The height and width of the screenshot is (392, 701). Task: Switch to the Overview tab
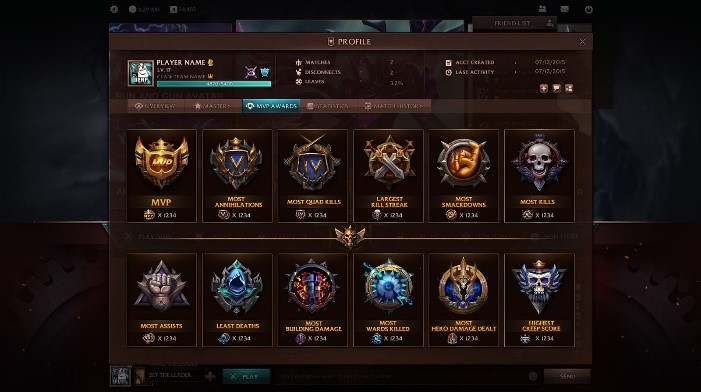(156, 106)
